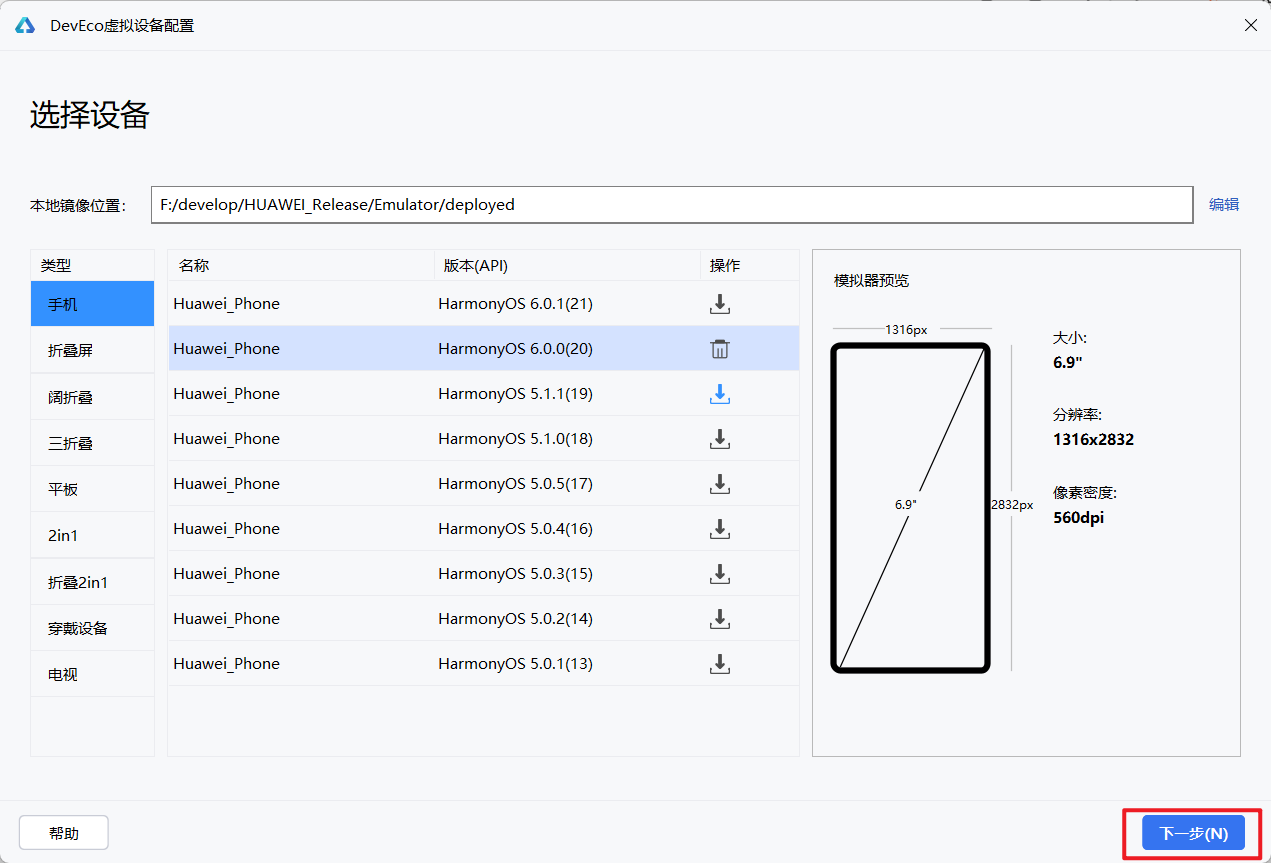Select the HarmonyOS 6.0.1(21) version cell
Image resolution: width=1271 pixels, height=863 pixels.
click(x=515, y=304)
